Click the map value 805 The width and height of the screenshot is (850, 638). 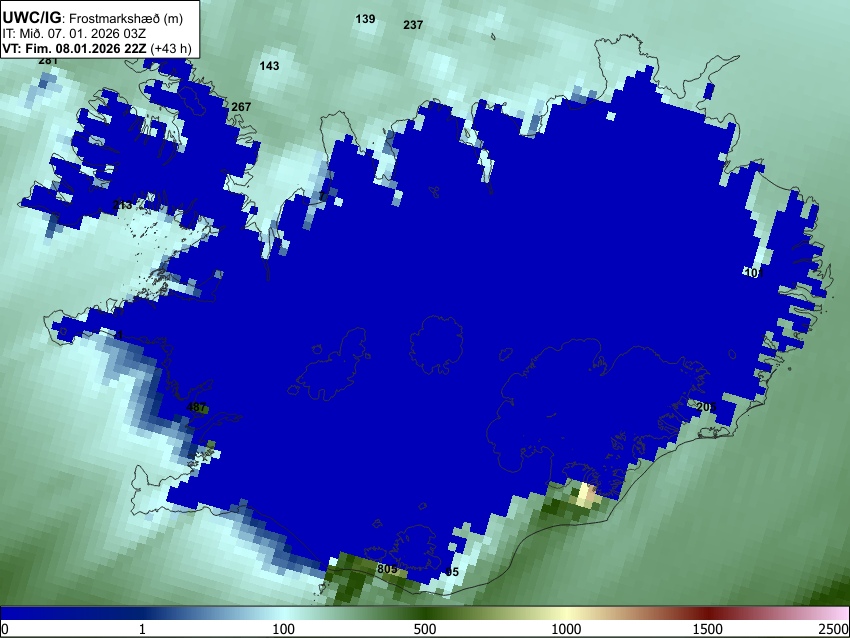(x=387, y=569)
